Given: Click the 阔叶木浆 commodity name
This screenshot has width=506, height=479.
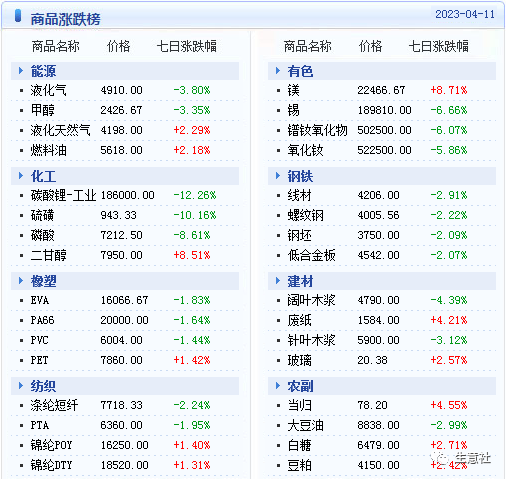Looking at the screenshot, I should (311, 300).
